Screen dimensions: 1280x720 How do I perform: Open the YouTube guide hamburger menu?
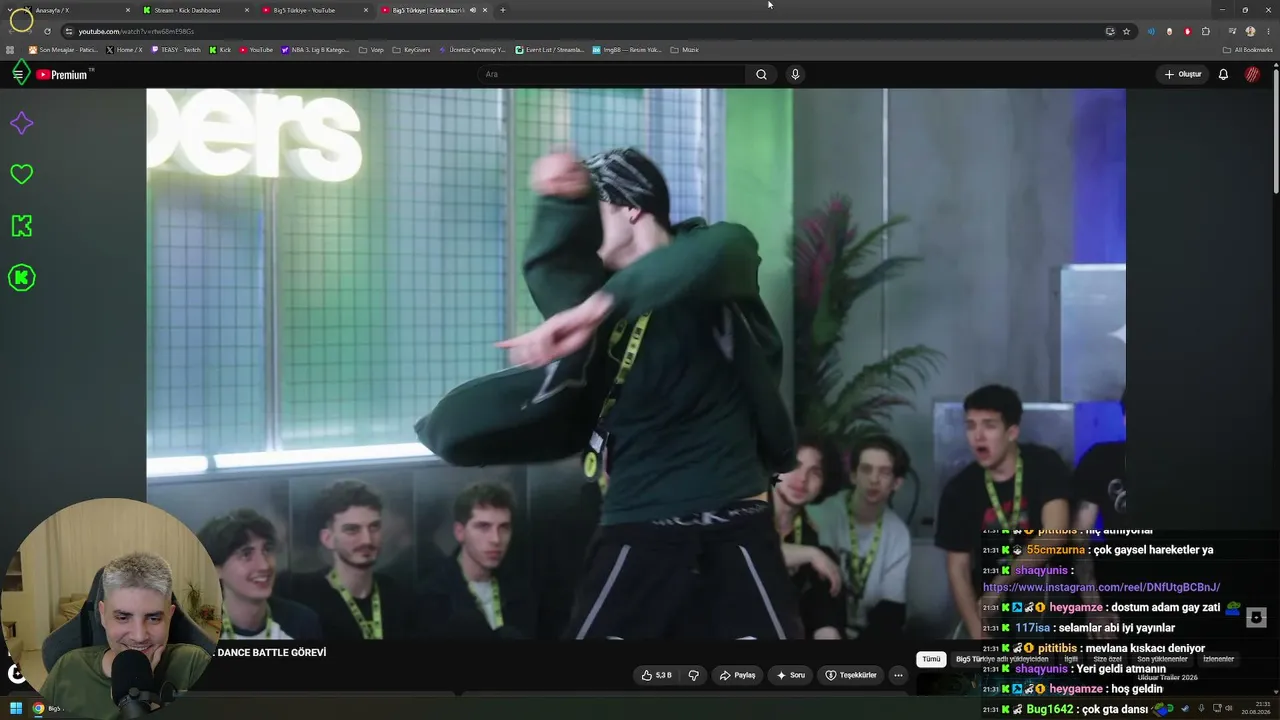point(18,74)
